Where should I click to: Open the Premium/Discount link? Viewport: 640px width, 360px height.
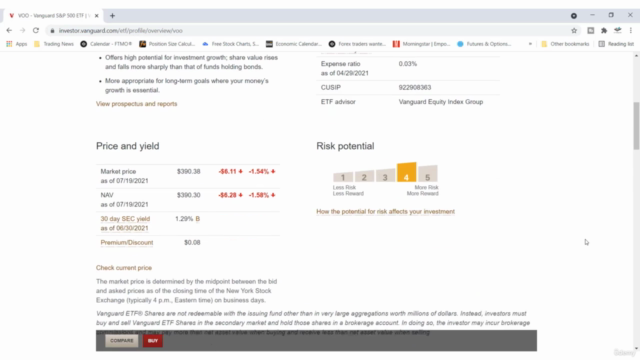[127, 242]
